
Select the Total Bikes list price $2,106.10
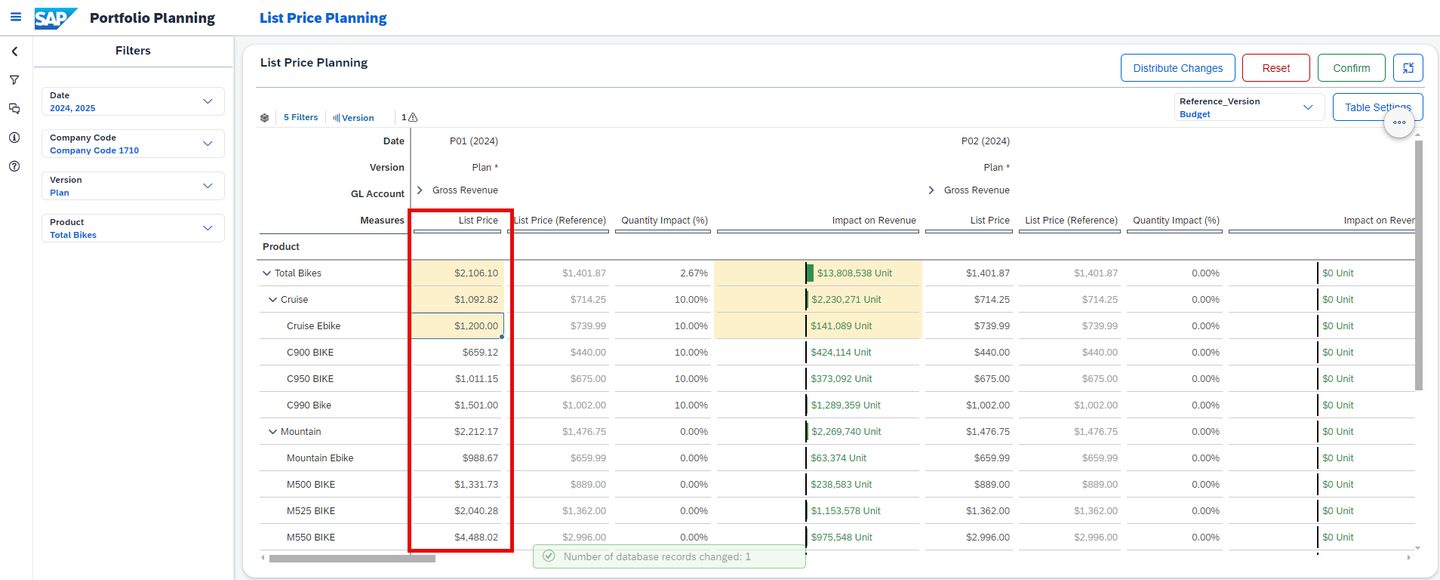457,273
